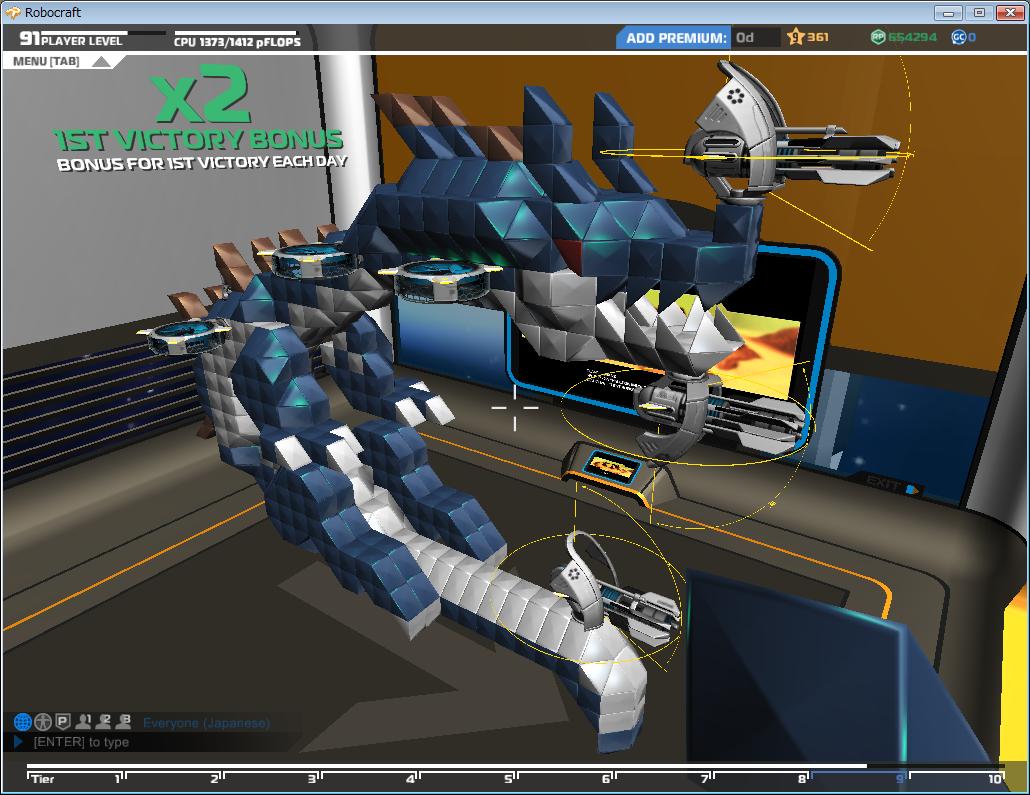Image resolution: width=1030 pixels, height=795 pixels.
Task: Click the premium days remaining field
Action: pos(755,37)
